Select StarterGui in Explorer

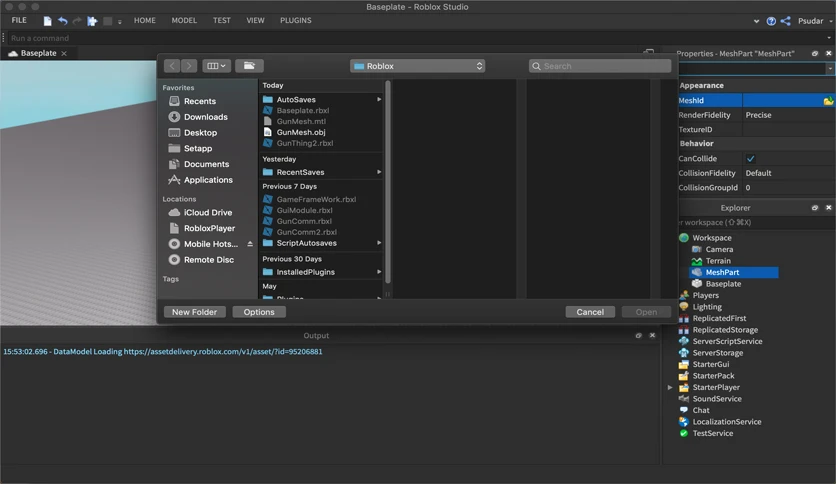(x=710, y=364)
